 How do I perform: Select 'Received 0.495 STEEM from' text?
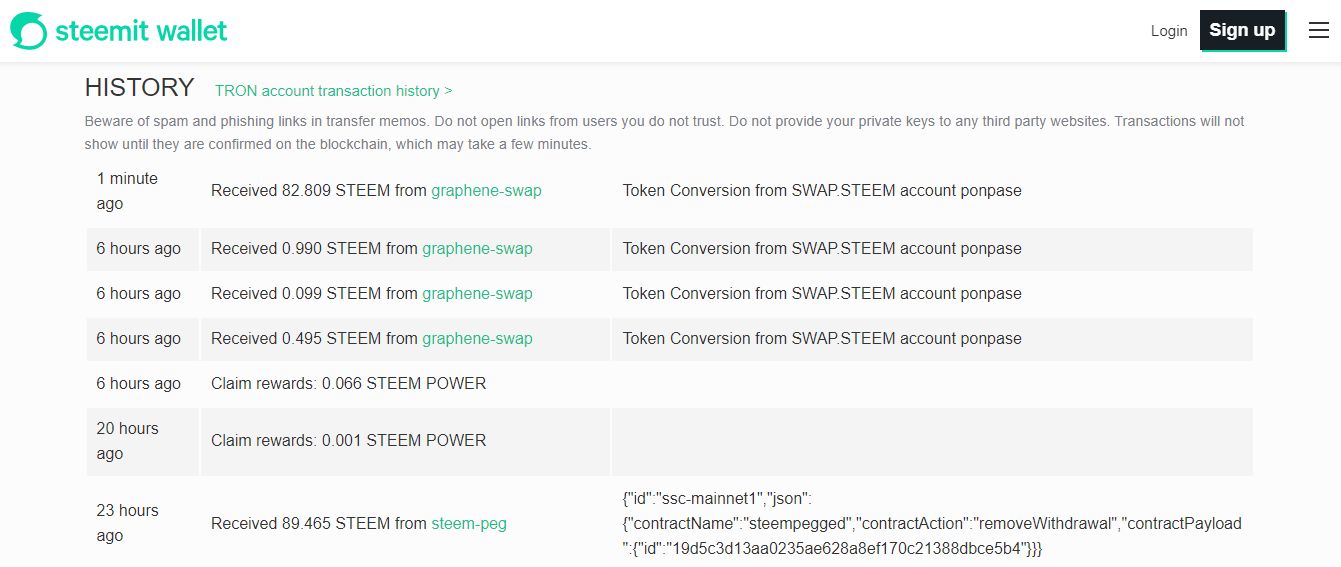(314, 338)
